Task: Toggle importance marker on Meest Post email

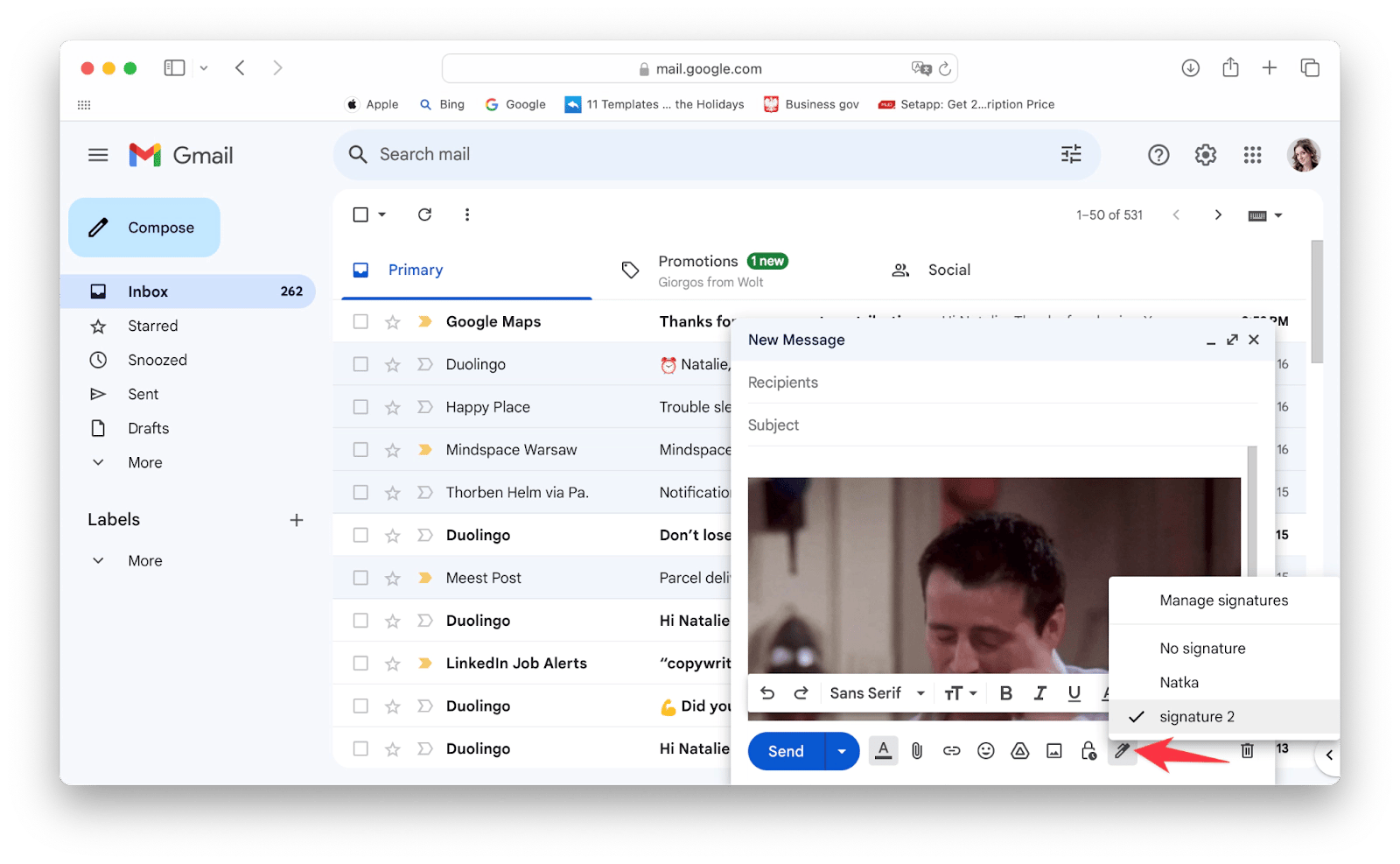Action: coord(425,578)
